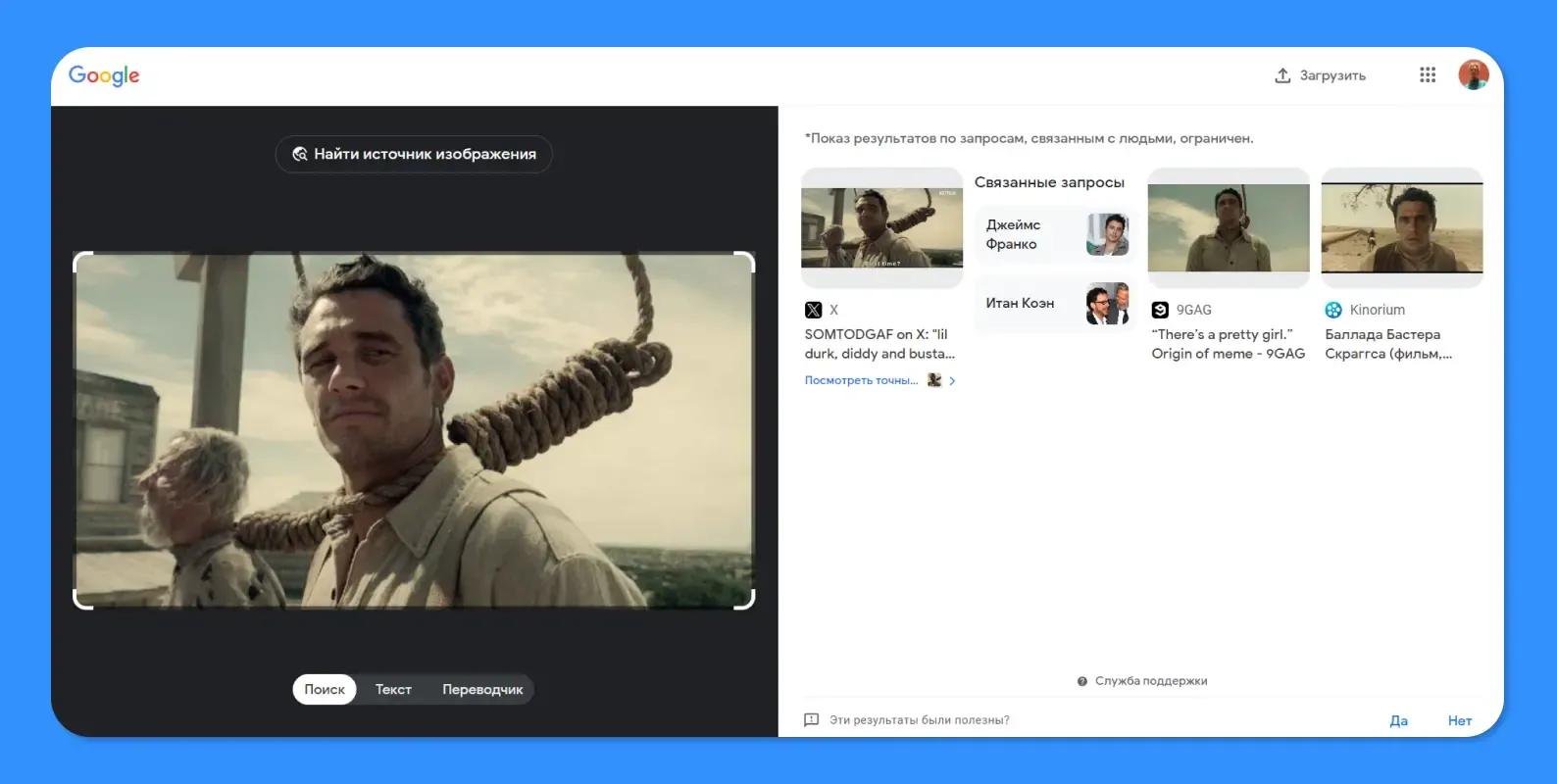This screenshot has height=784, width=1557.
Task: Select Итан Коэн related query
Action: pos(1054,304)
